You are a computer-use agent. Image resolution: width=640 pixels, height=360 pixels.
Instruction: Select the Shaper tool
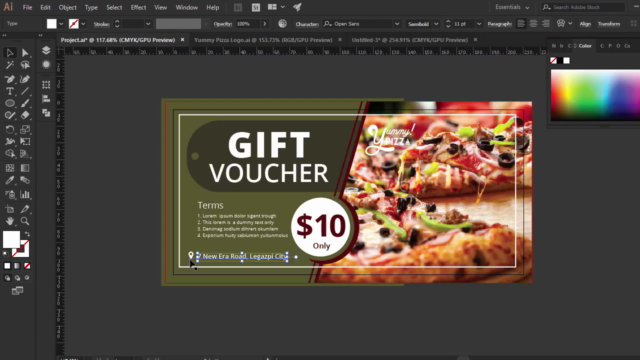click(10, 116)
